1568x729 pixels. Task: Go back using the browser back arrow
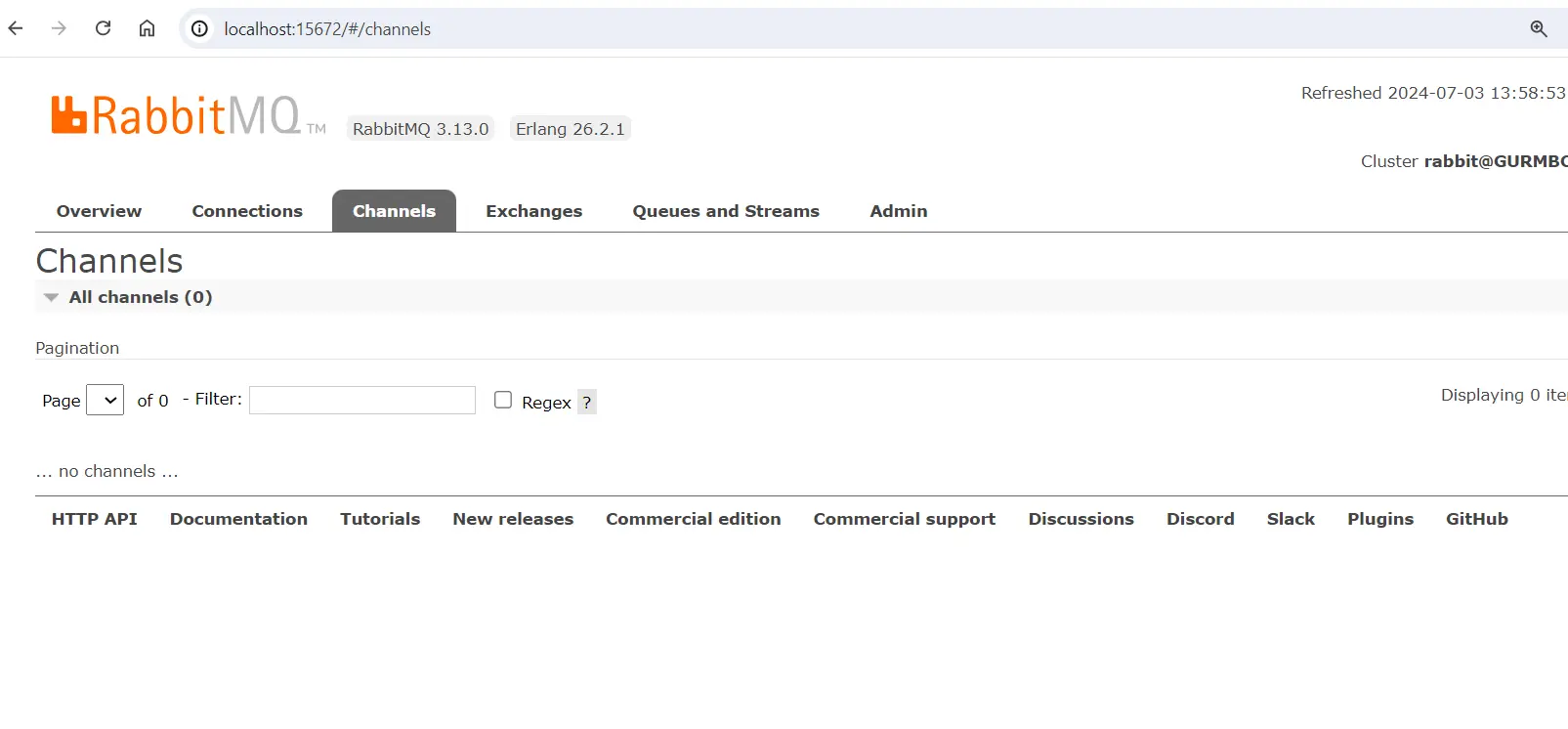coord(16,28)
